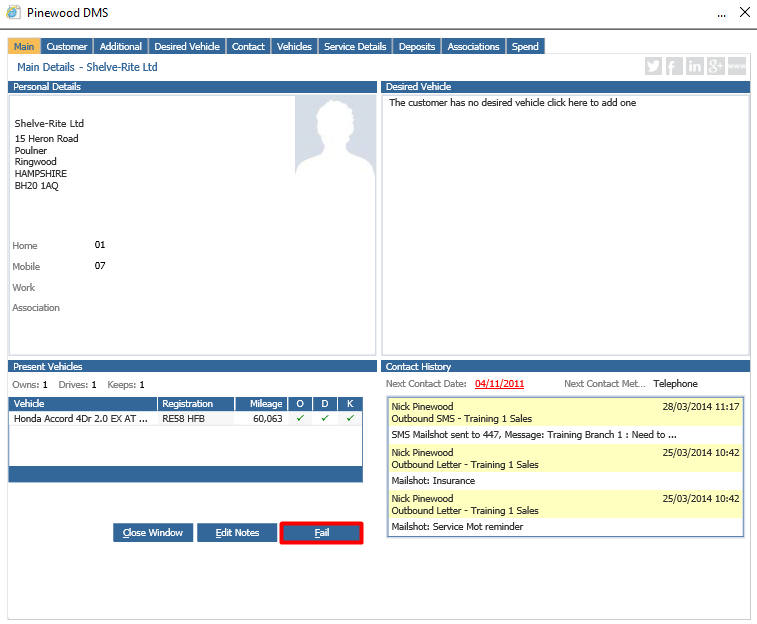Click the Home phone number 01

pos(100,244)
